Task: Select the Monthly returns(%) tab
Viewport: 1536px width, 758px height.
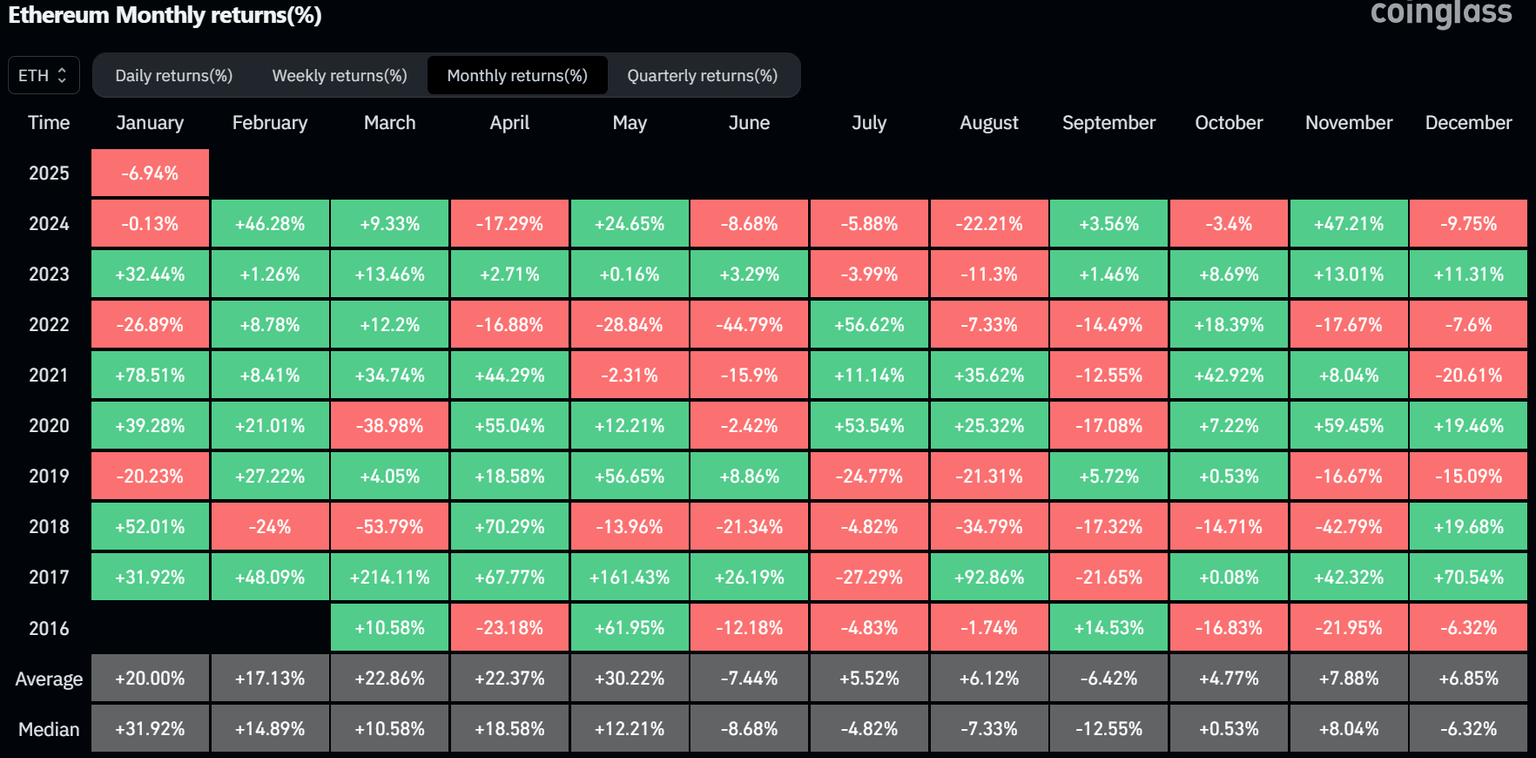Action: 517,76
